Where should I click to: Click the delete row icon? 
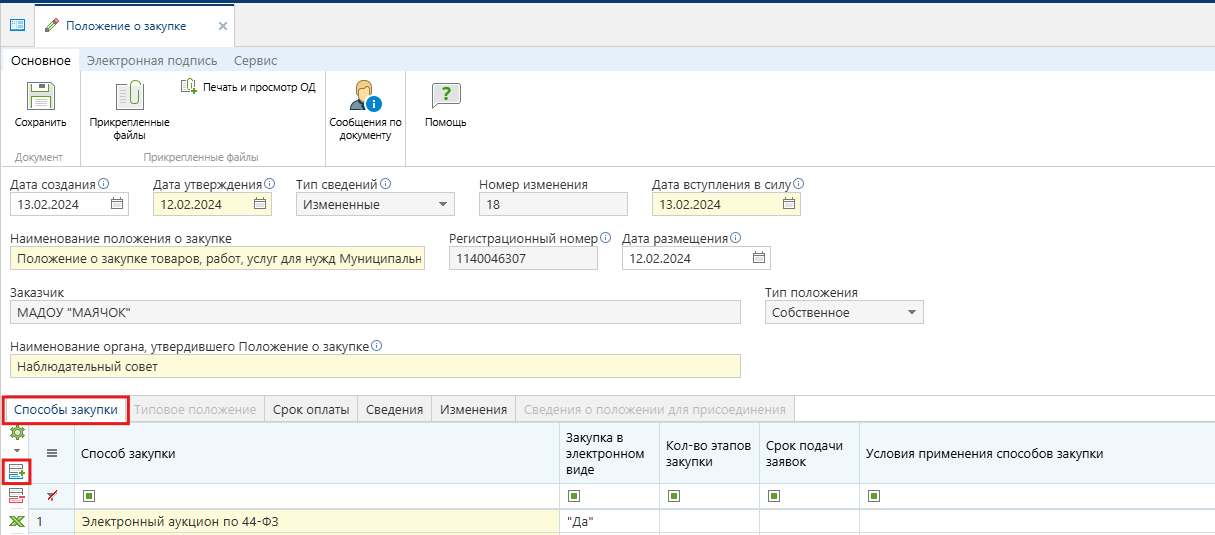16,495
